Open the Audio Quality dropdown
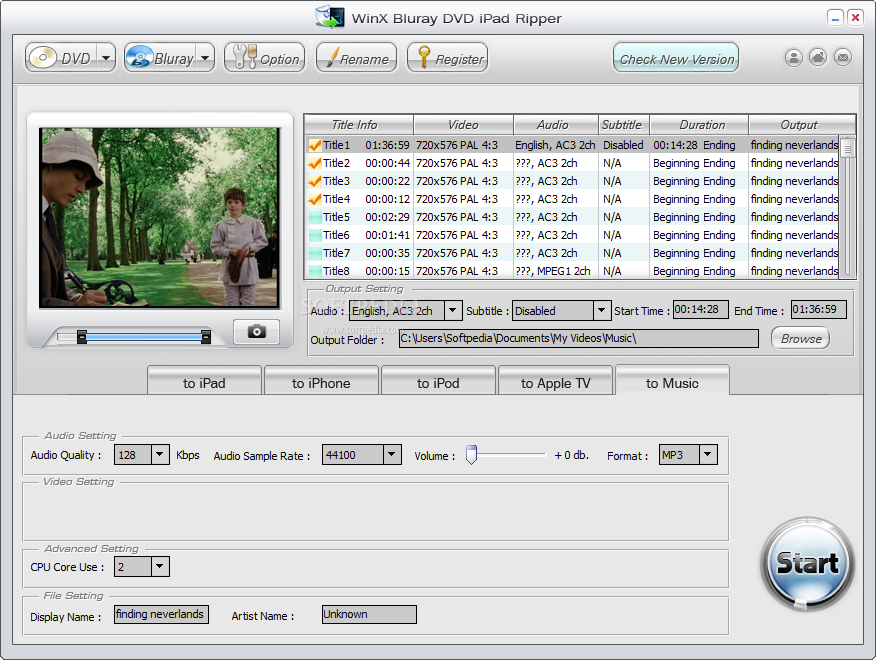Image resolution: width=876 pixels, height=660 pixels. coord(160,455)
